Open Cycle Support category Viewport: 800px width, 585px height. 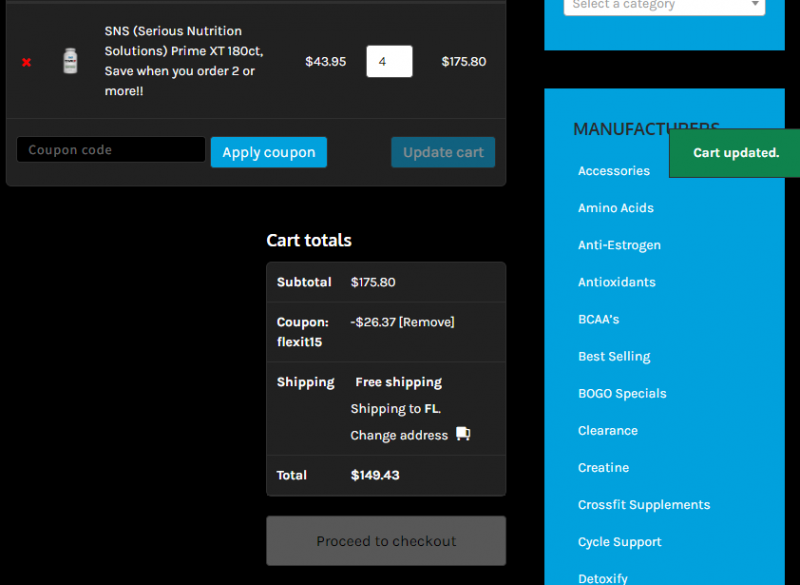[619, 542]
